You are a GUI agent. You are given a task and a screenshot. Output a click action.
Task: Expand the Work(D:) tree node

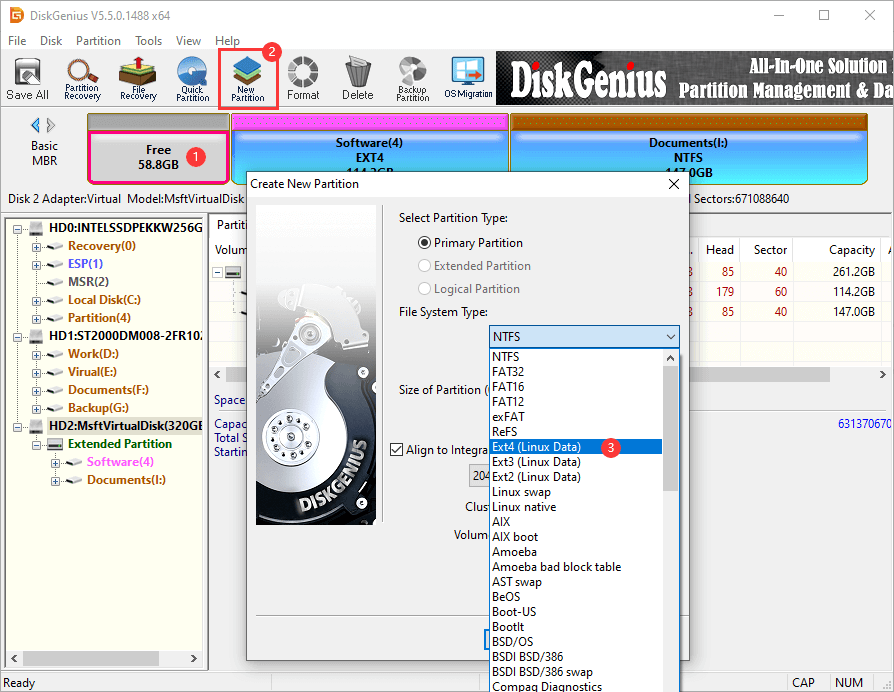tap(37, 354)
